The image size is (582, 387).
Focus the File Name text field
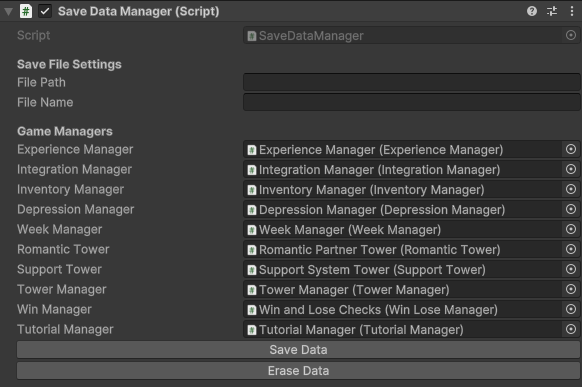pyautogui.click(x=412, y=102)
